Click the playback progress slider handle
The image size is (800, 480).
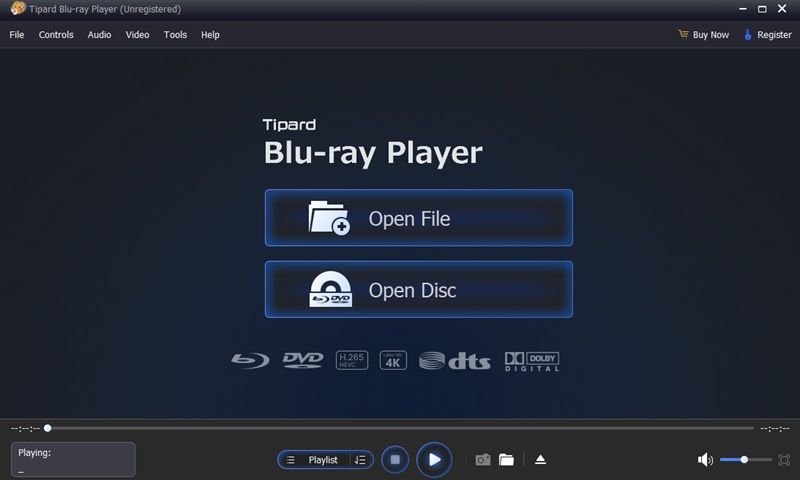47,428
